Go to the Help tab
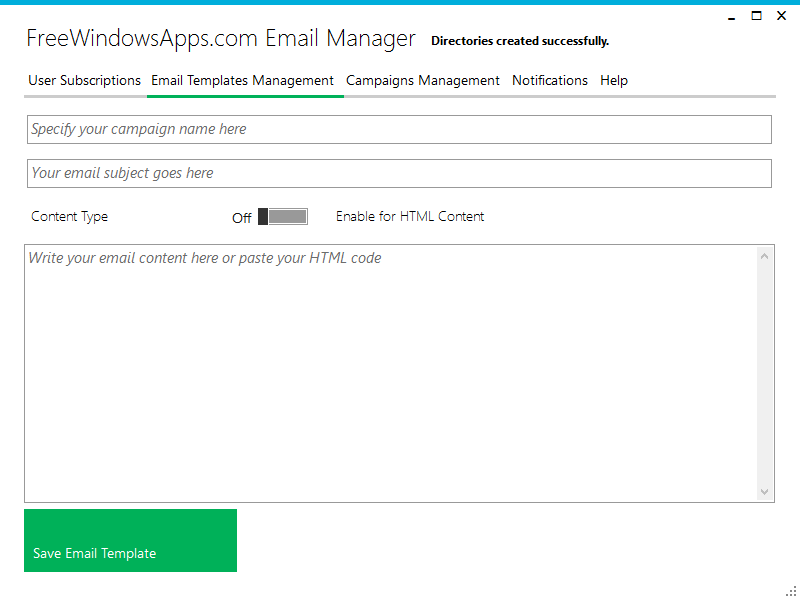Viewport: 800px width, 600px height. pyautogui.click(x=614, y=81)
